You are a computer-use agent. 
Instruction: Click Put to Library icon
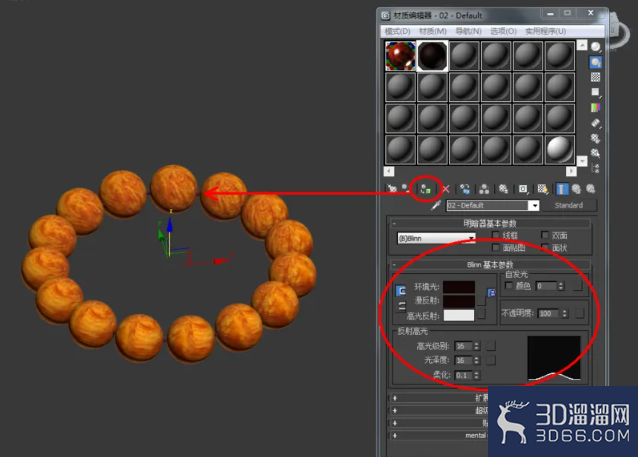tap(504, 189)
